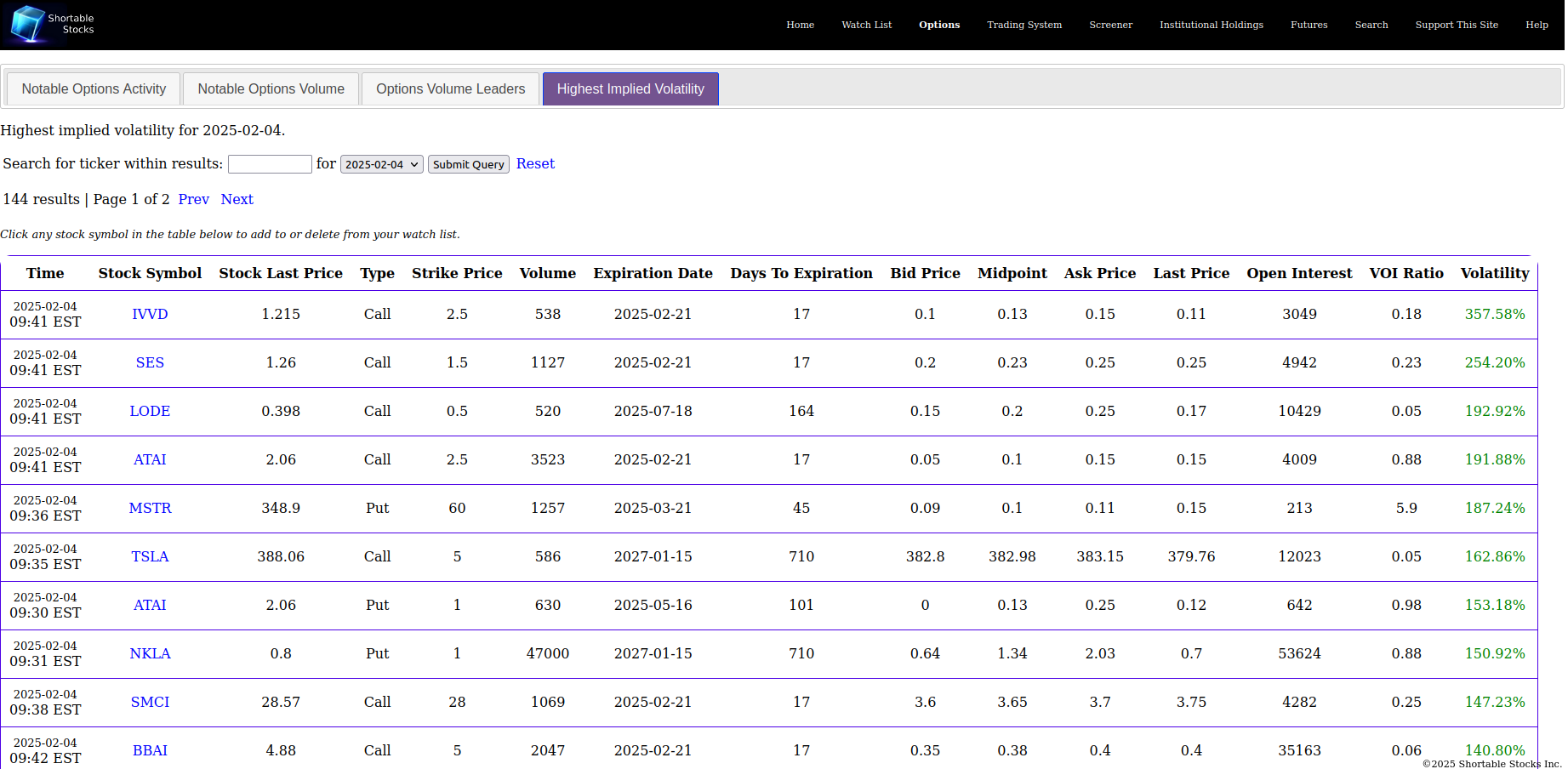Open Support This Site link
The height and width of the screenshot is (769, 1568).
[1457, 25]
